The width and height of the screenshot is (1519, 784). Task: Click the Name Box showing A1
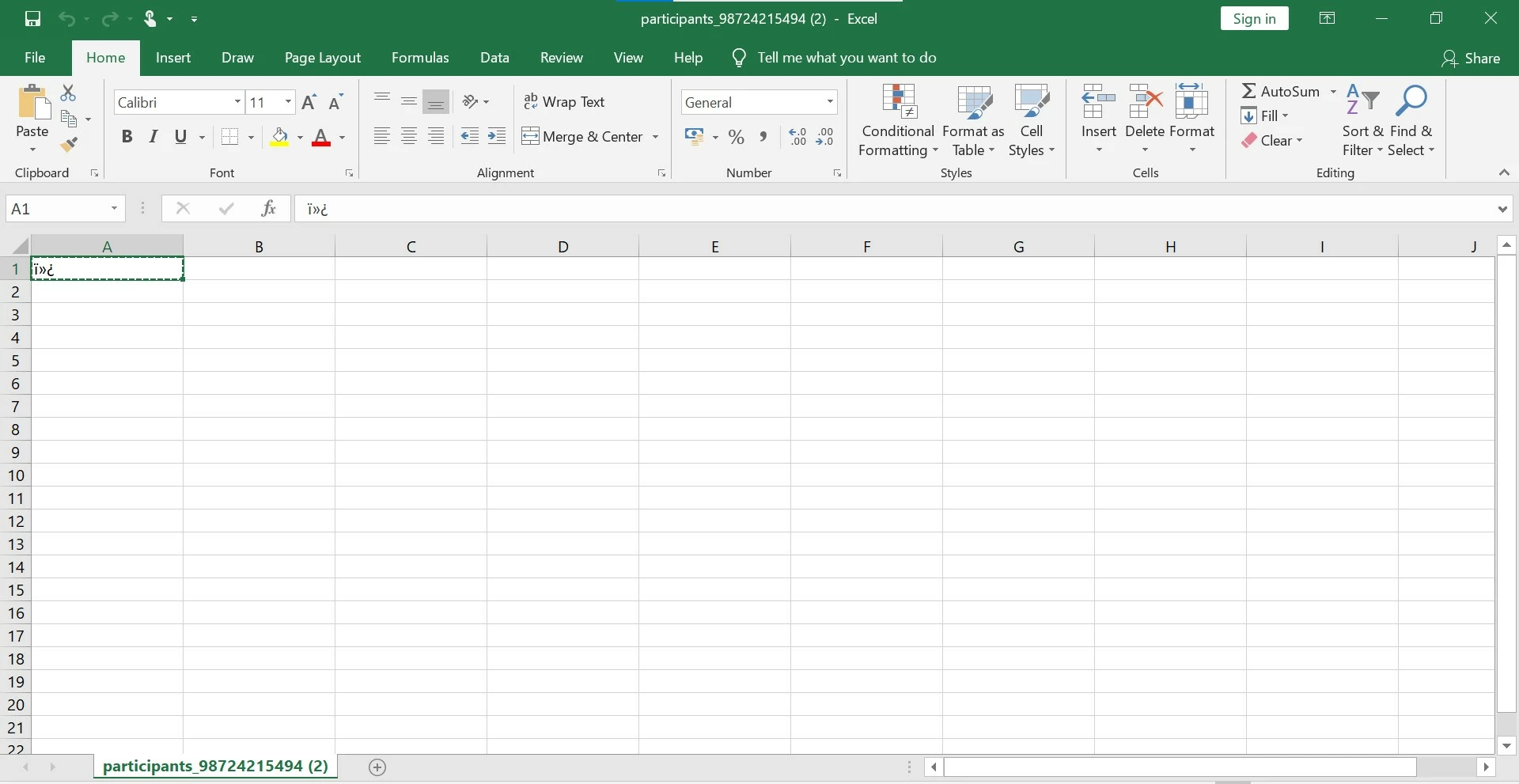pyautogui.click(x=65, y=209)
